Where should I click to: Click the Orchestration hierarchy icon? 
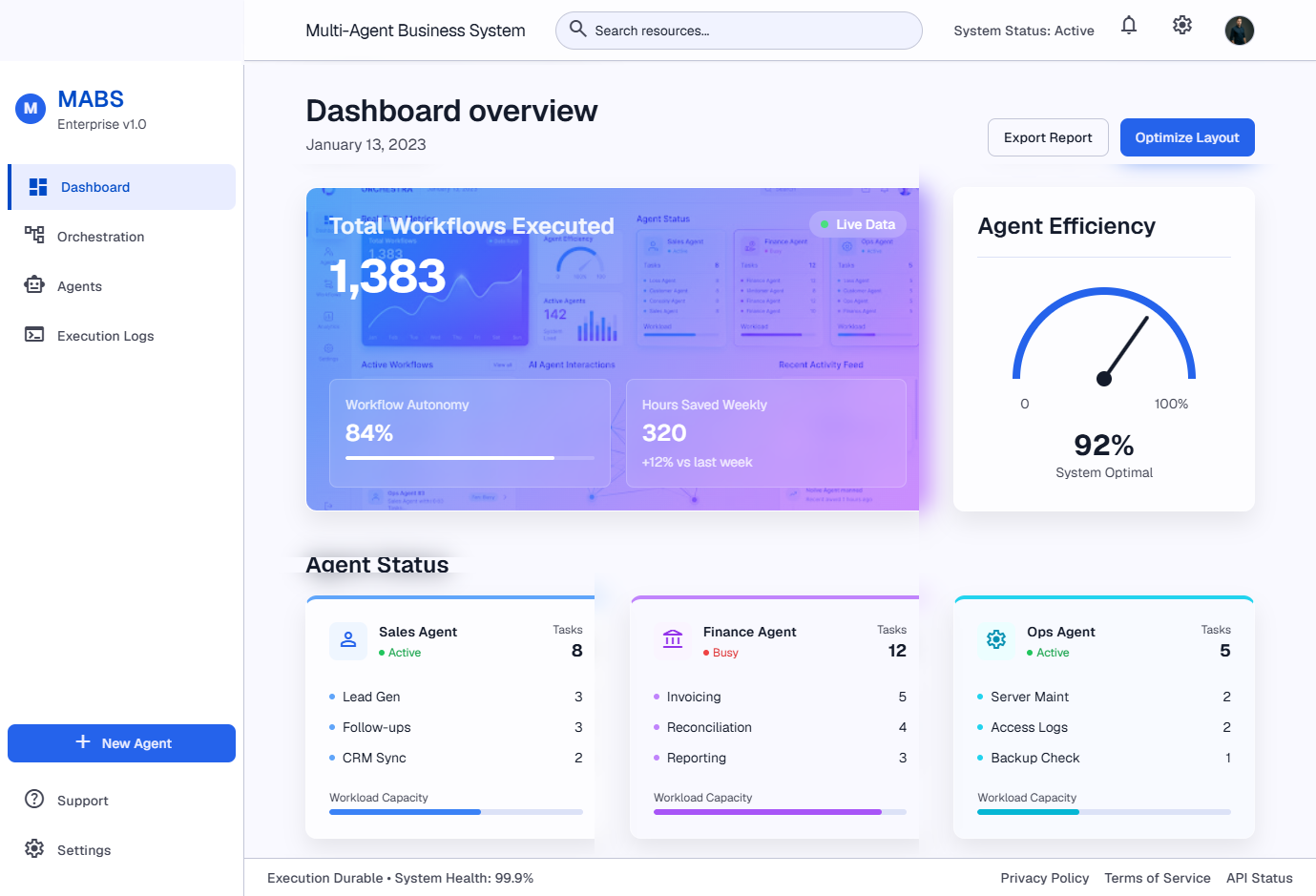click(x=34, y=235)
